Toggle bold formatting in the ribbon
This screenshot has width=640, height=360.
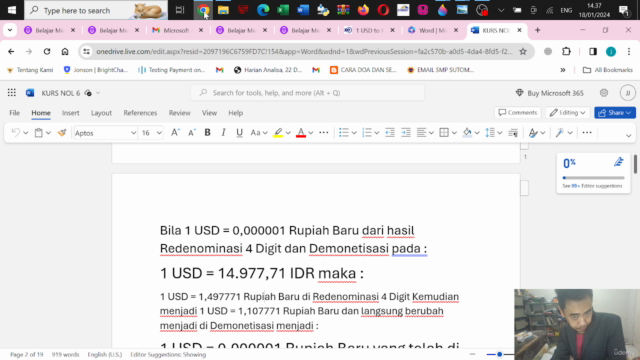207,133
